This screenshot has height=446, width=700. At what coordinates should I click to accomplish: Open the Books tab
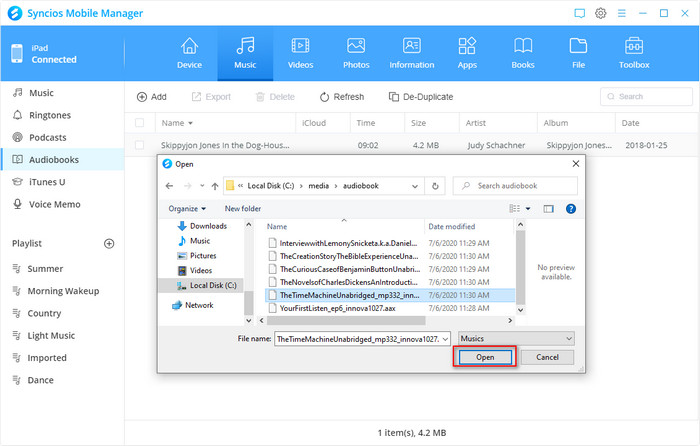pos(523,54)
